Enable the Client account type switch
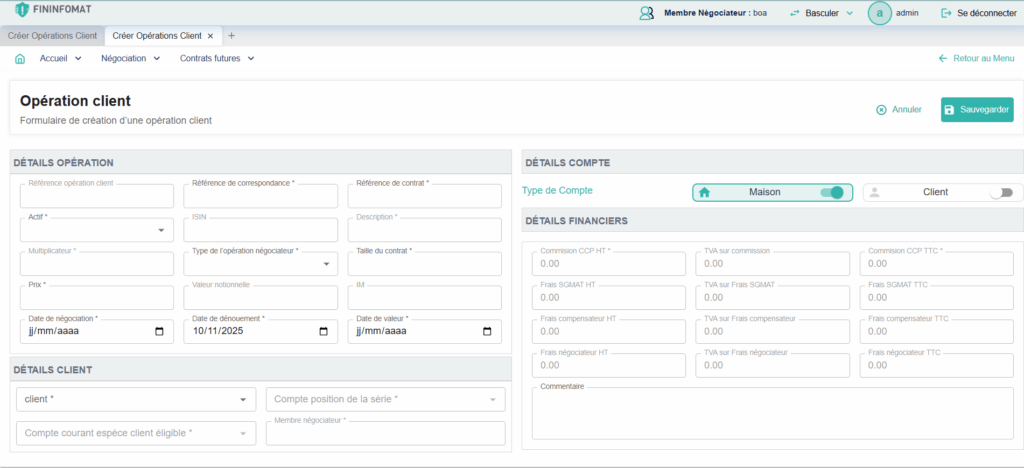The image size is (1024, 468). click(x=1000, y=192)
